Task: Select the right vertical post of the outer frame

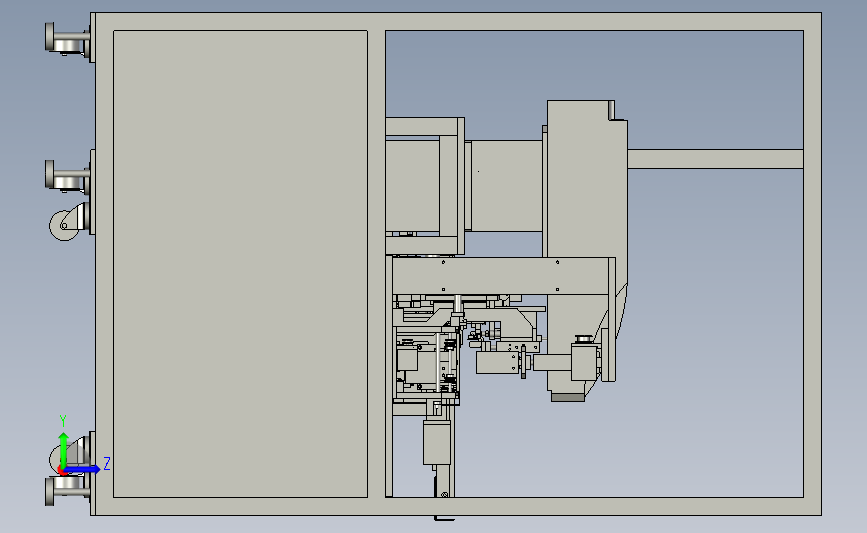Action: tap(812, 264)
